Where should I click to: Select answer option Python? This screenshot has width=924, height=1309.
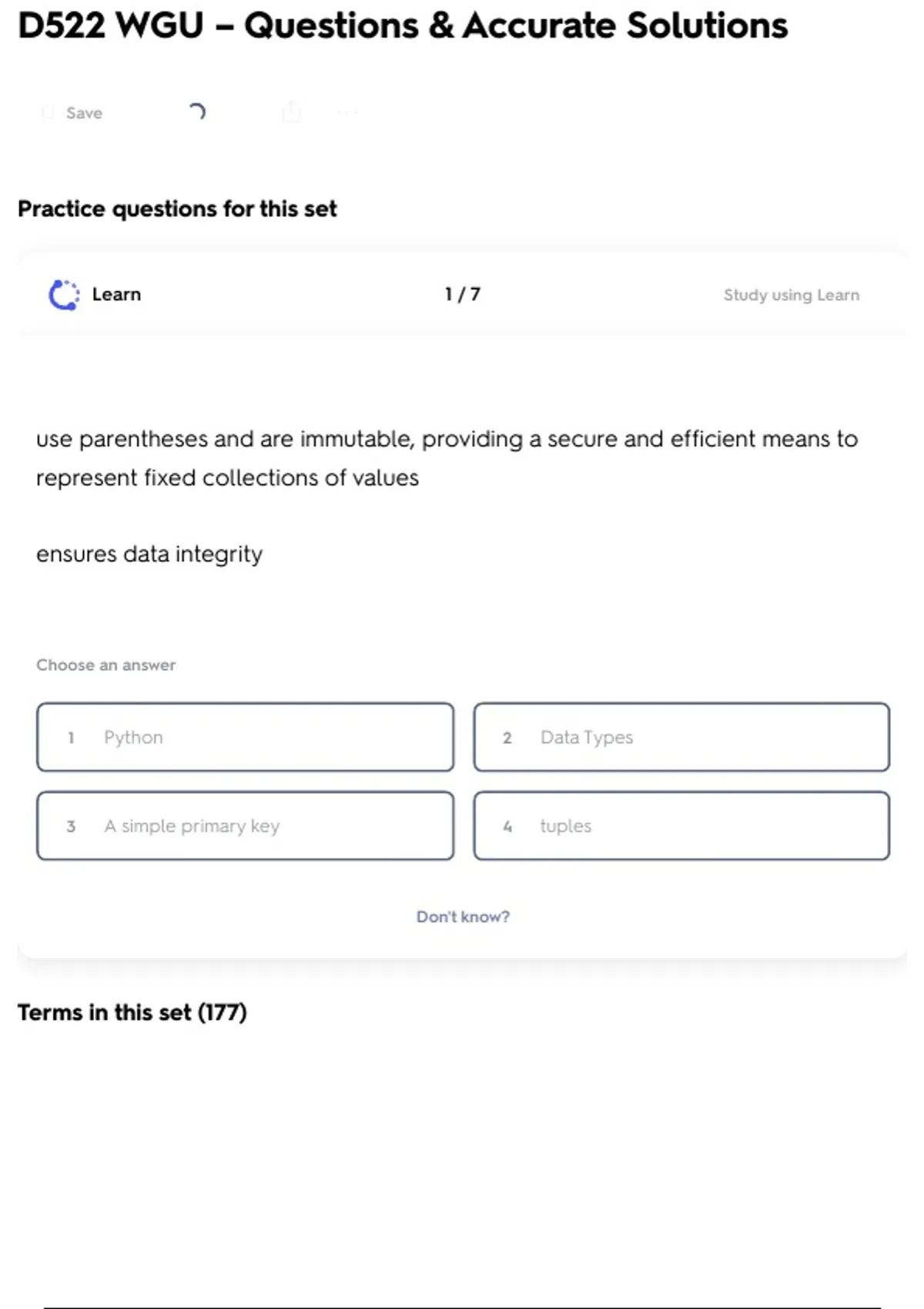(245, 737)
